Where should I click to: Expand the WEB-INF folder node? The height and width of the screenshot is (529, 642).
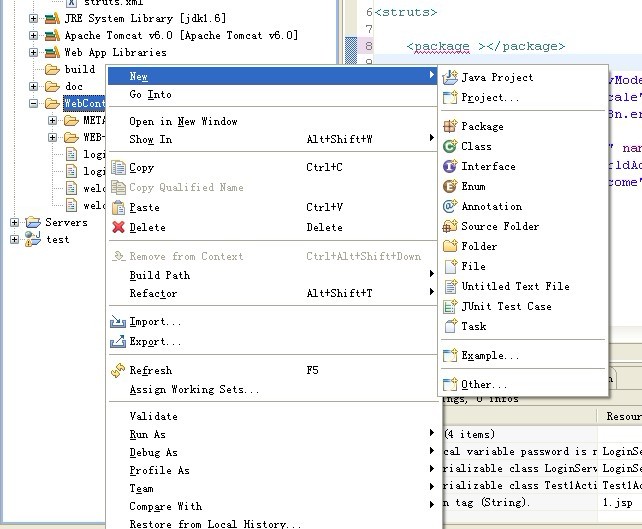52,137
